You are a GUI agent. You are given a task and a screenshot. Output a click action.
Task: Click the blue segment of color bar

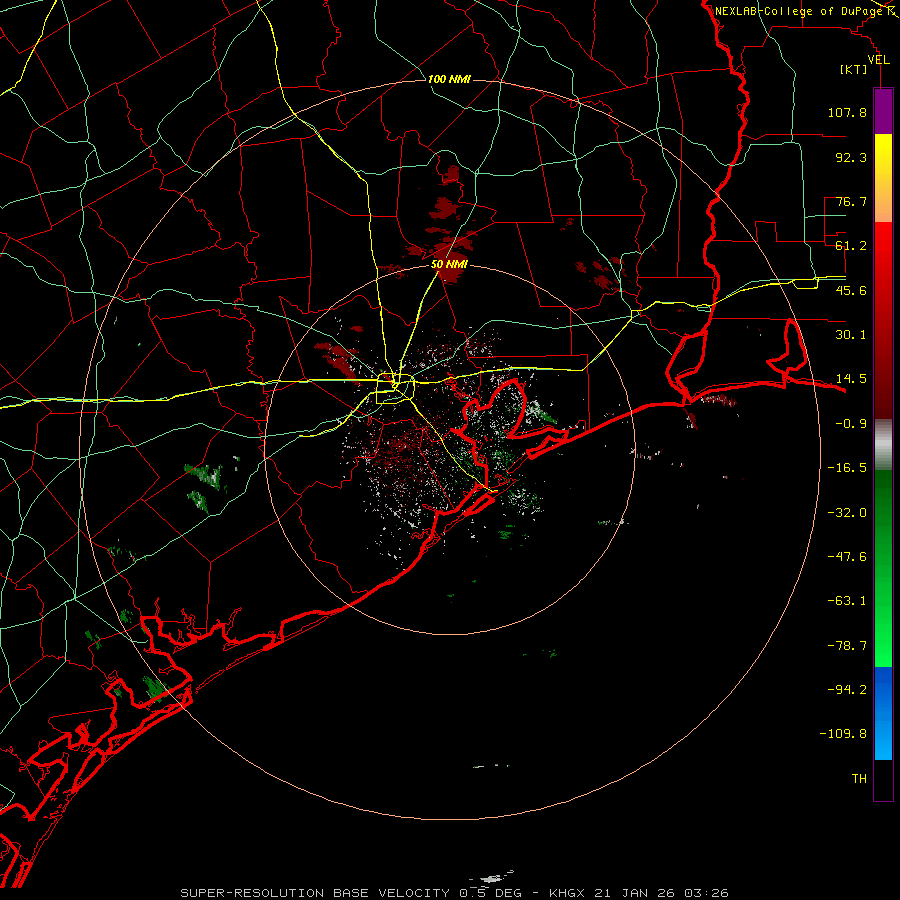coord(883,713)
